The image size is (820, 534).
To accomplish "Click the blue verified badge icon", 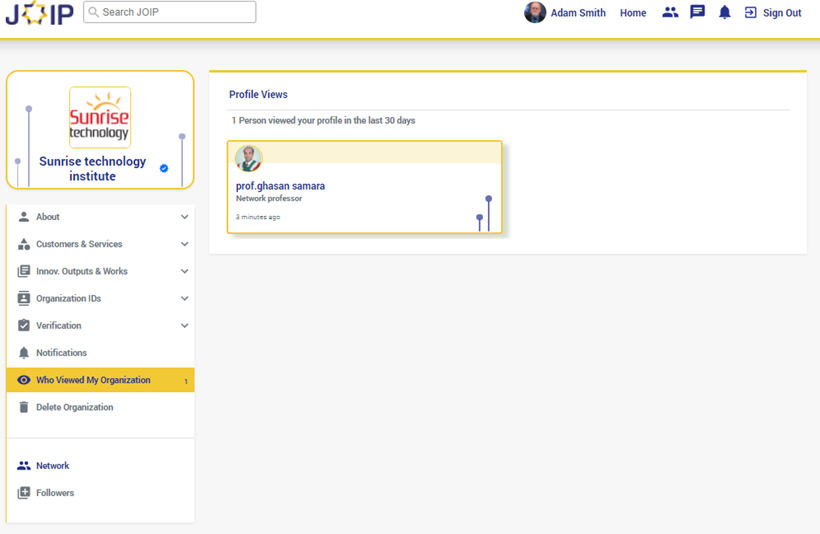I will 164,169.
